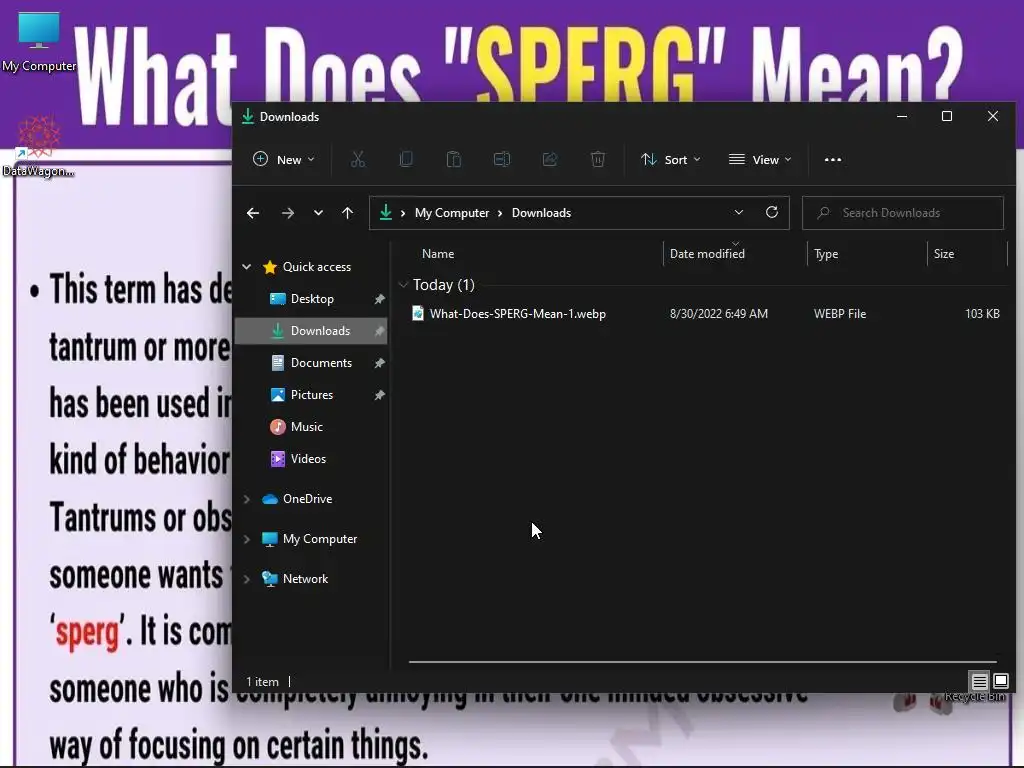Click the Cut scissors icon
The width and height of the screenshot is (1024, 768).
tap(358, 159)
